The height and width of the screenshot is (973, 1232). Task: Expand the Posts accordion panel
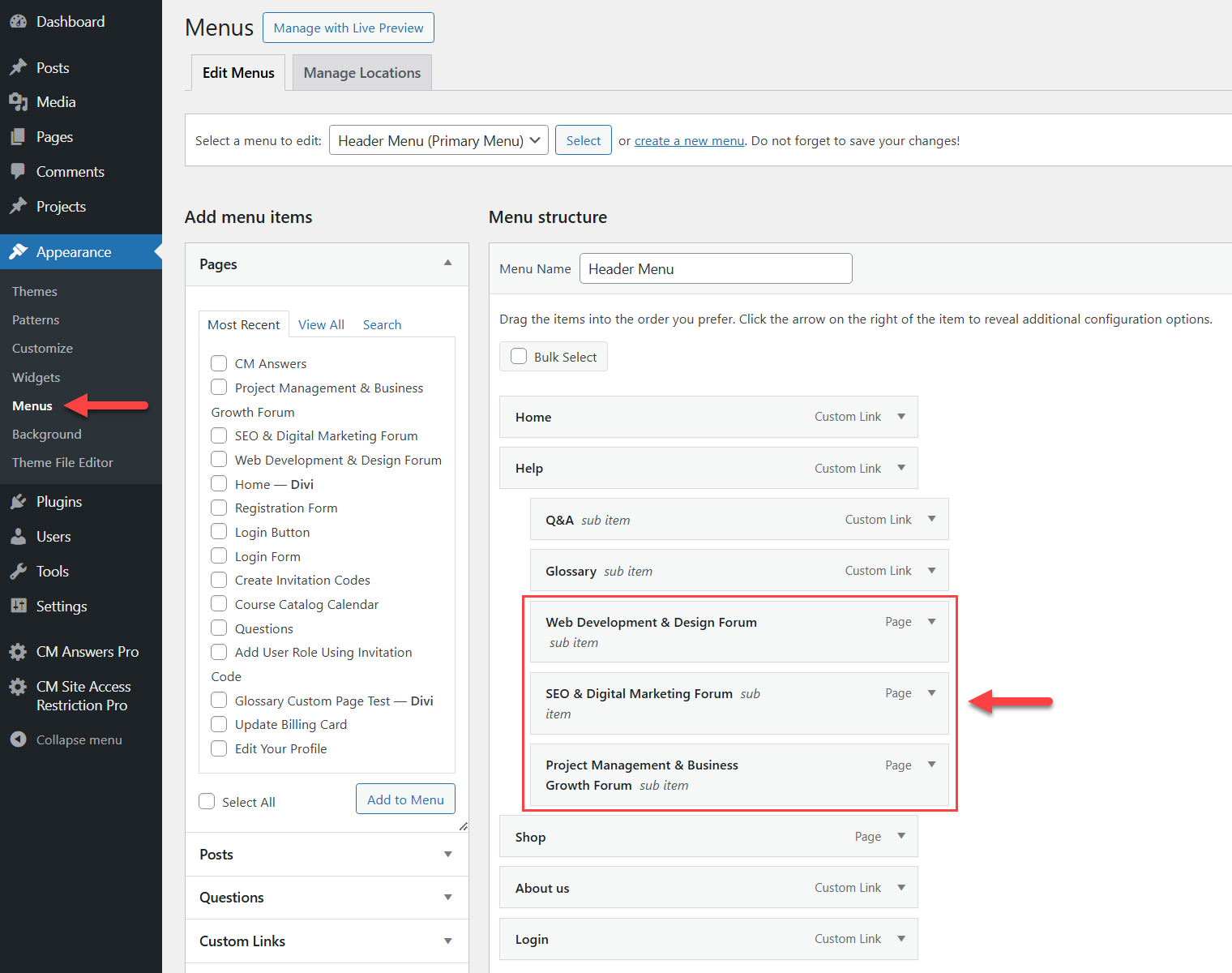coord(327,855)
